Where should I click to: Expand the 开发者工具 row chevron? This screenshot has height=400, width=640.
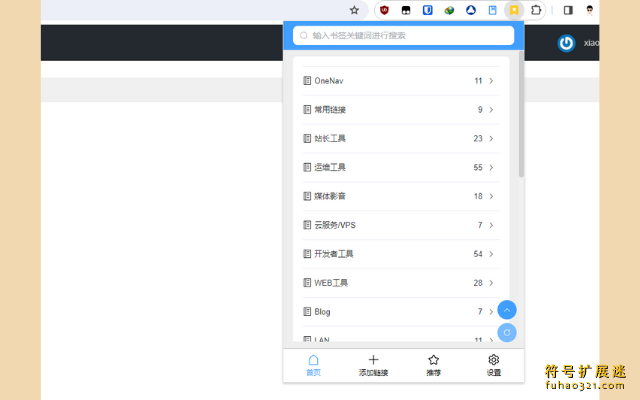[x=491, y=254]
